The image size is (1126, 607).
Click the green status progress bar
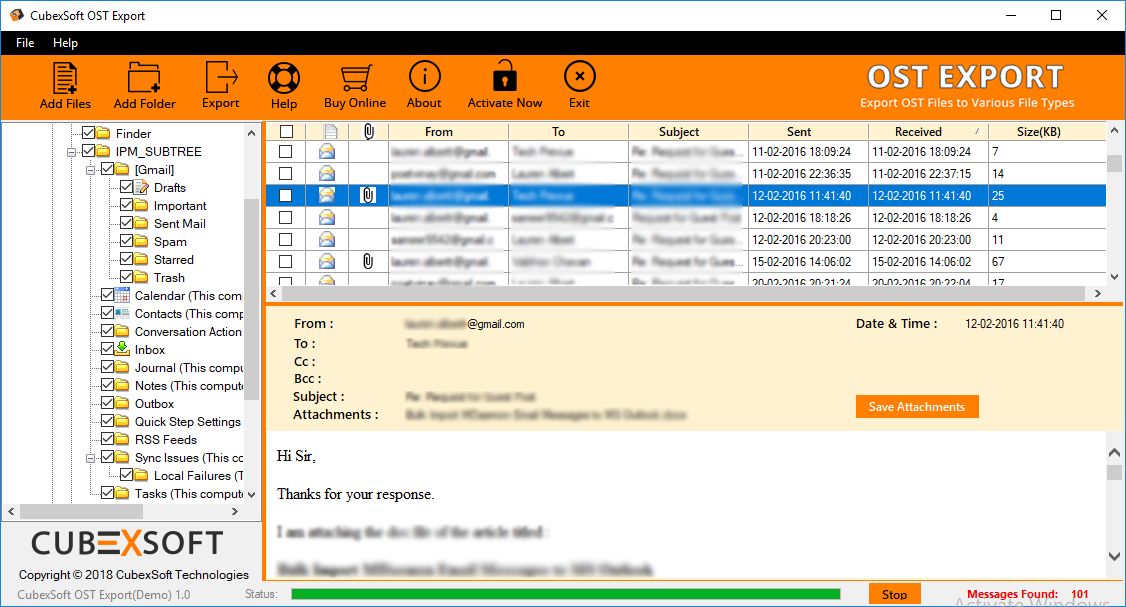[x=566, y=594]
